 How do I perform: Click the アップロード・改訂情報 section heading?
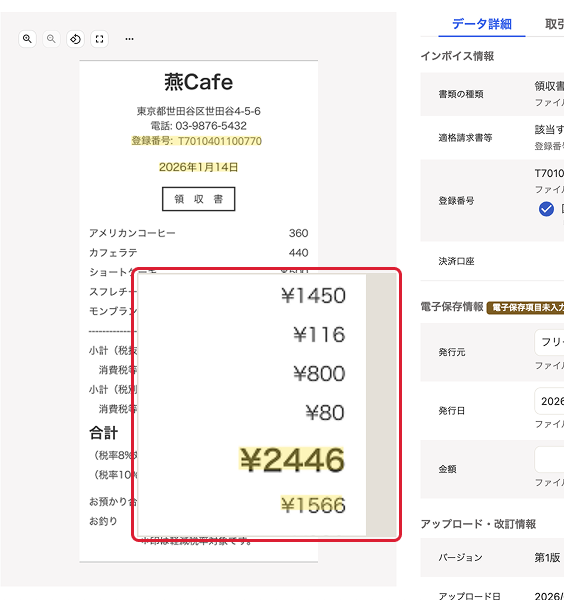(x=478, y=524)
